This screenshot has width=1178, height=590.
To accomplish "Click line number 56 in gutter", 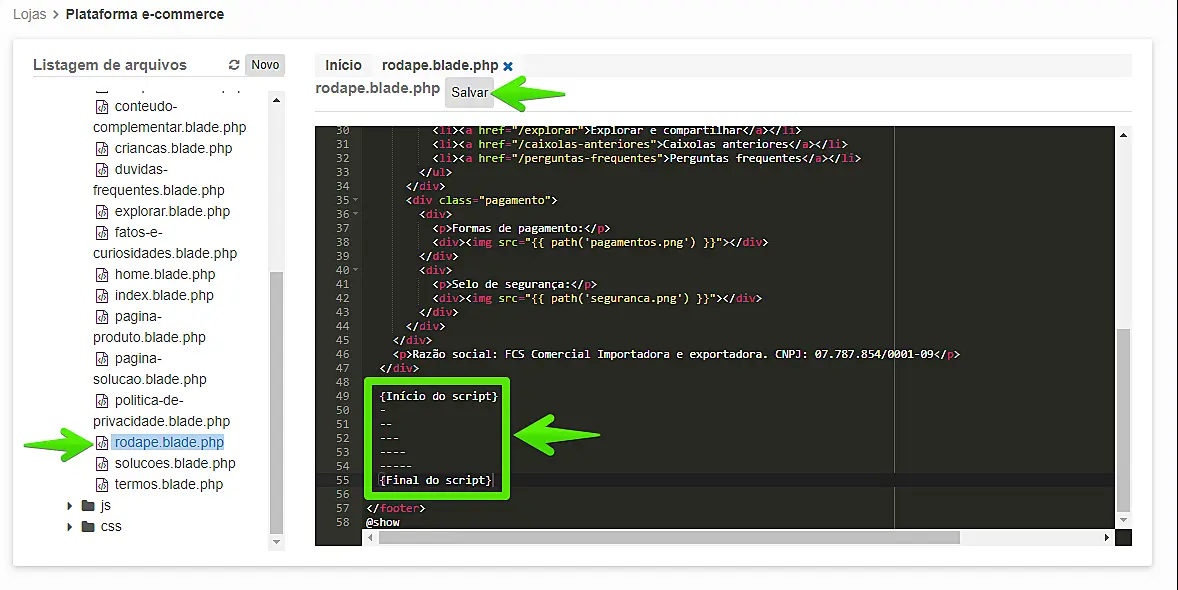I will click(343, 494).
